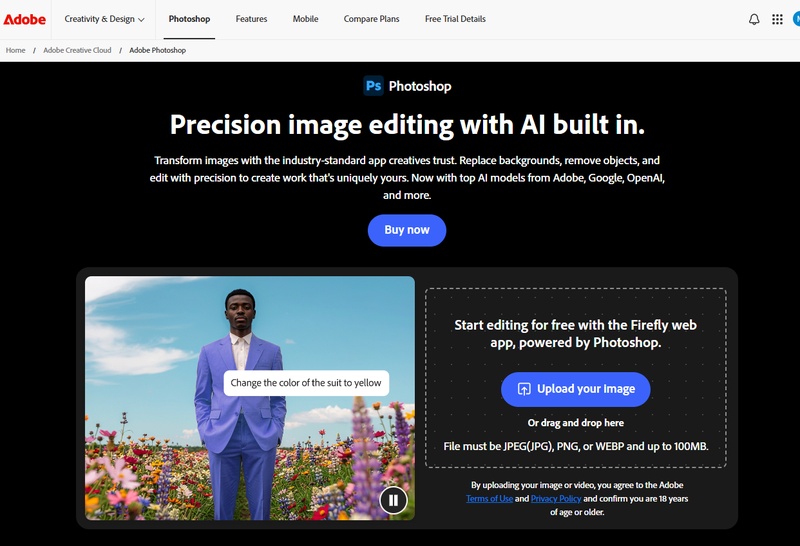
Task: Click the user profile avatar
Action: pos(796,19)
